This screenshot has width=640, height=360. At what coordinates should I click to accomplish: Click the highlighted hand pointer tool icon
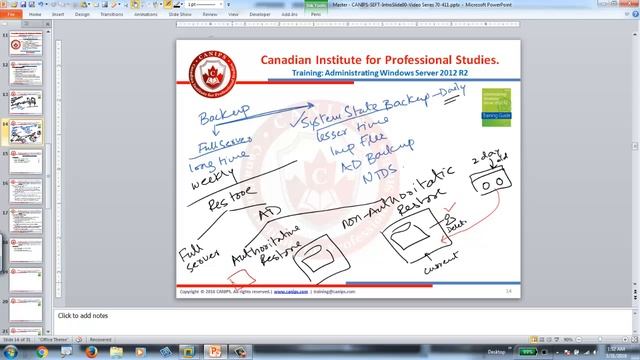point(135,4)
